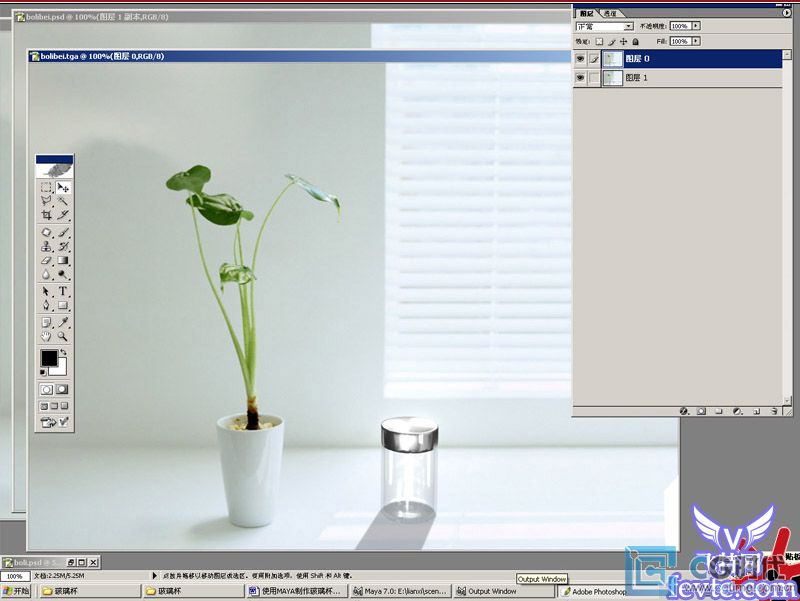Screen dimensions: 800x601
Task: Open the Maya 7.0 taskbar button
Action: (398, 592)
